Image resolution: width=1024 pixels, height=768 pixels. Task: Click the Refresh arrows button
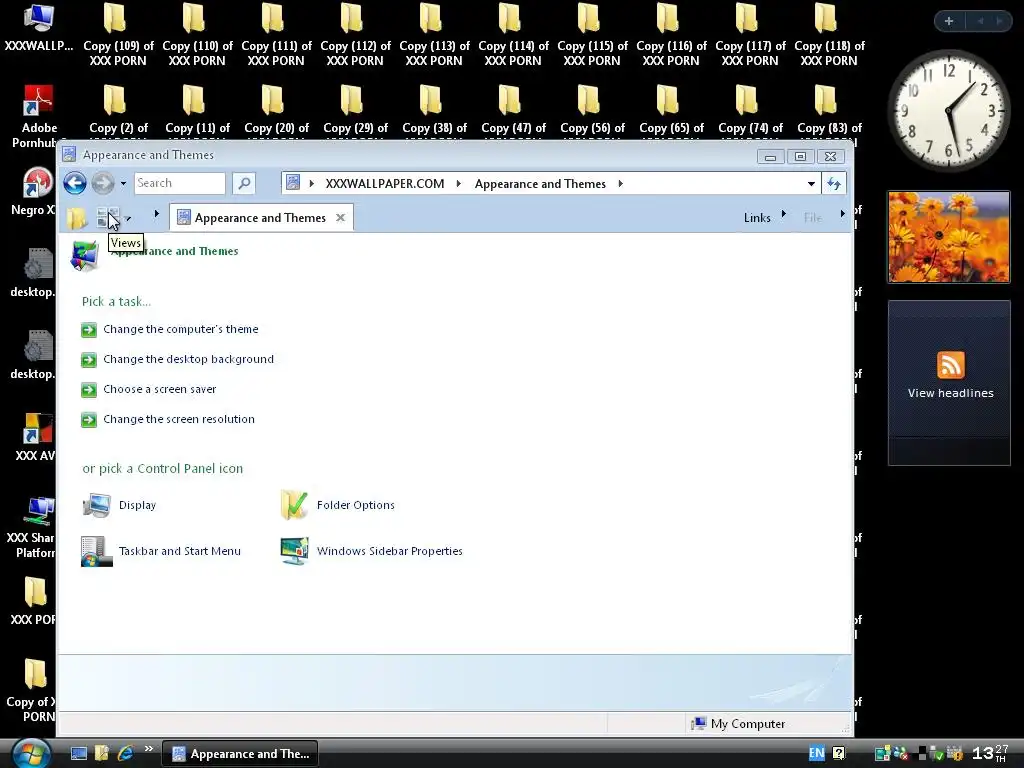click(x=834, y=184)
